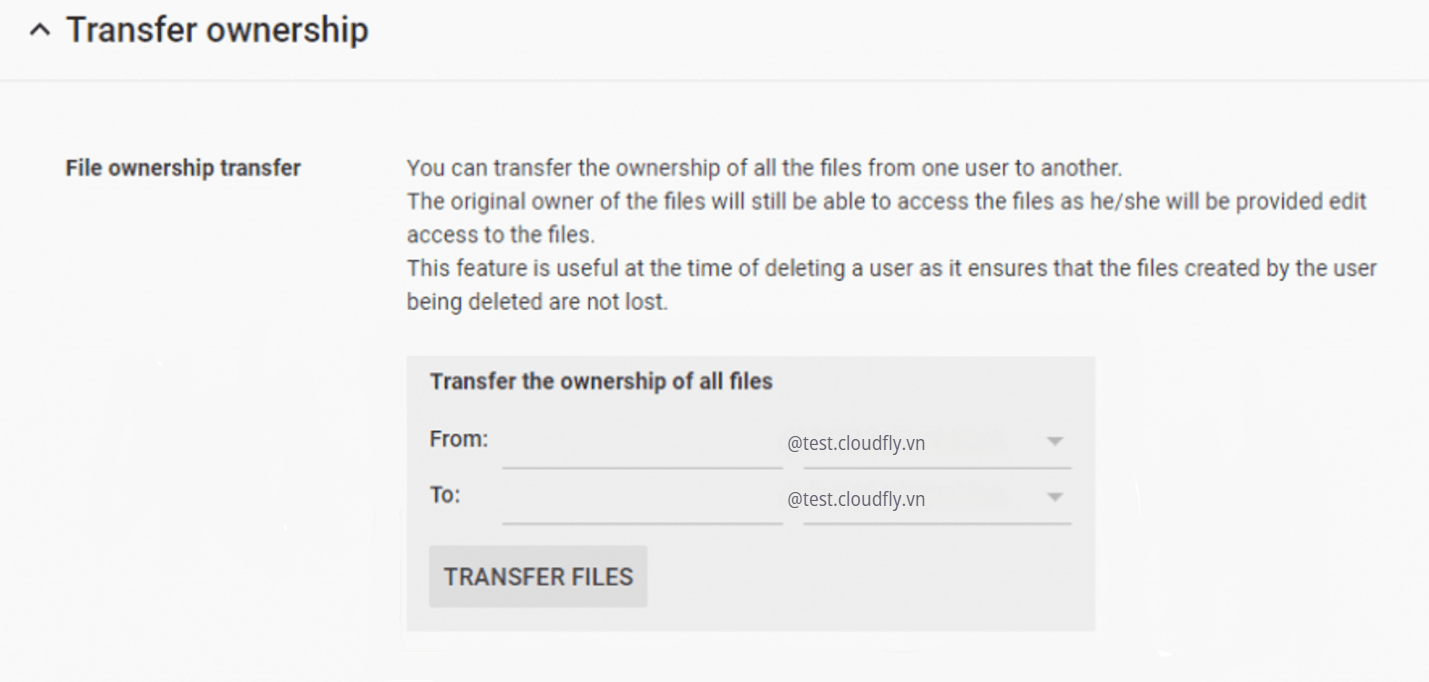Click the To: label
This screenshot has height=682, width=1429.
pyautogui.click(x=444, y=495)
